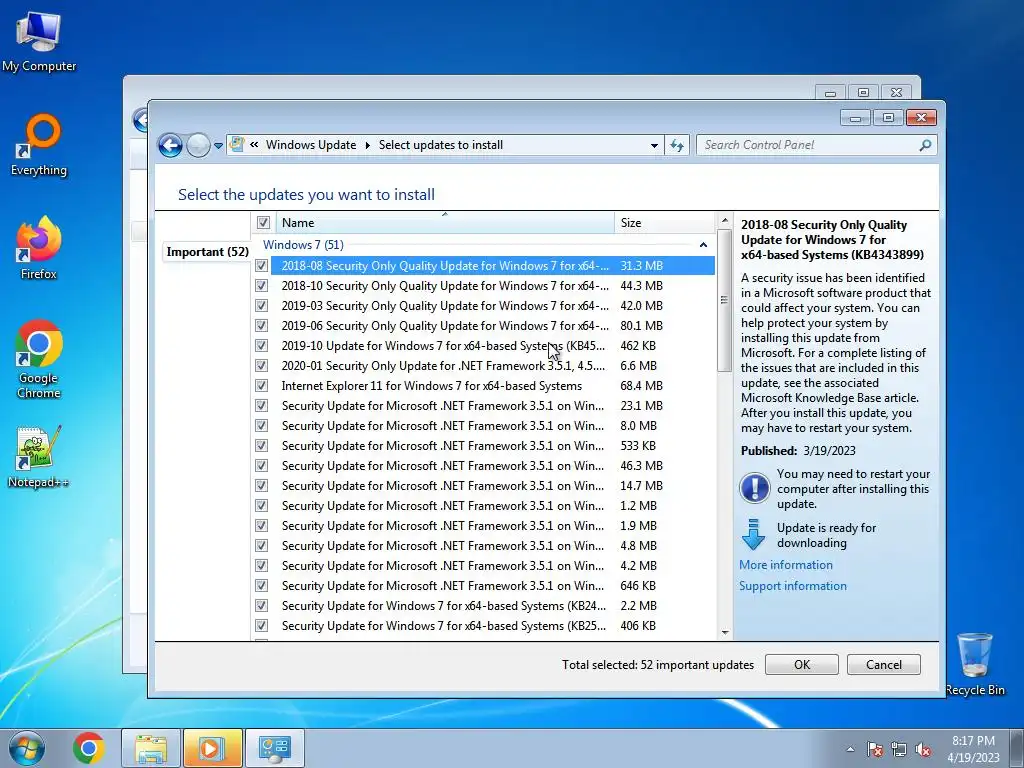Open Windows Update breadcrumb arrow
Viewport: 1024px width, 768px height.
[367, 145]
